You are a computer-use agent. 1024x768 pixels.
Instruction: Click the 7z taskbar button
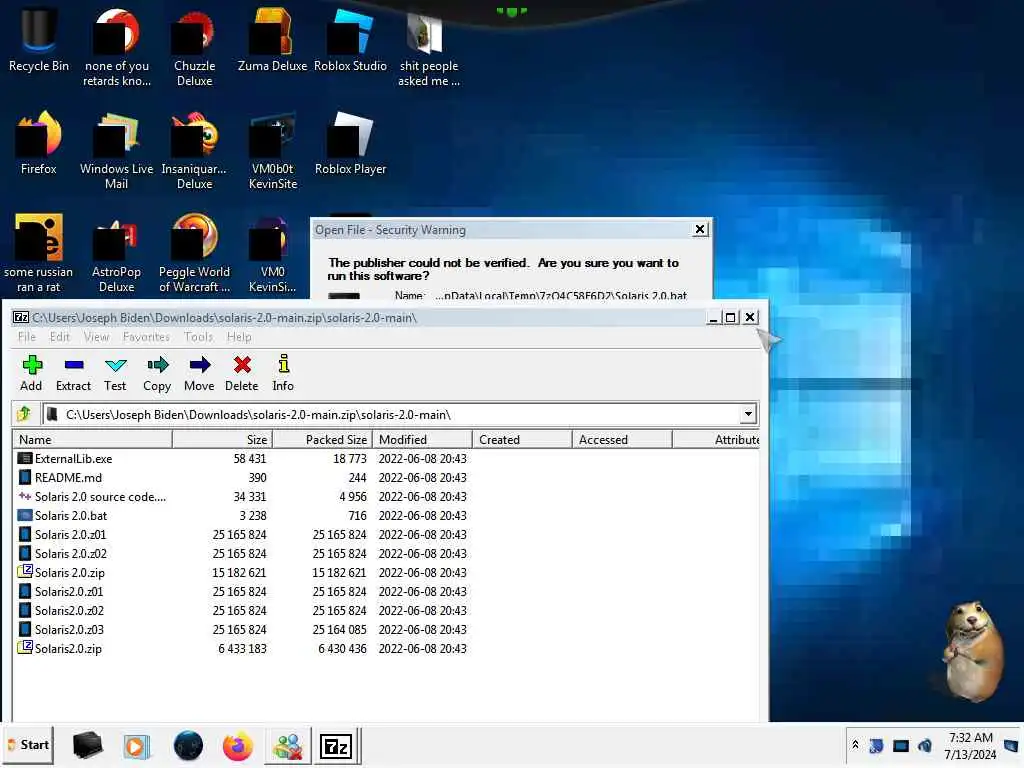336,746
